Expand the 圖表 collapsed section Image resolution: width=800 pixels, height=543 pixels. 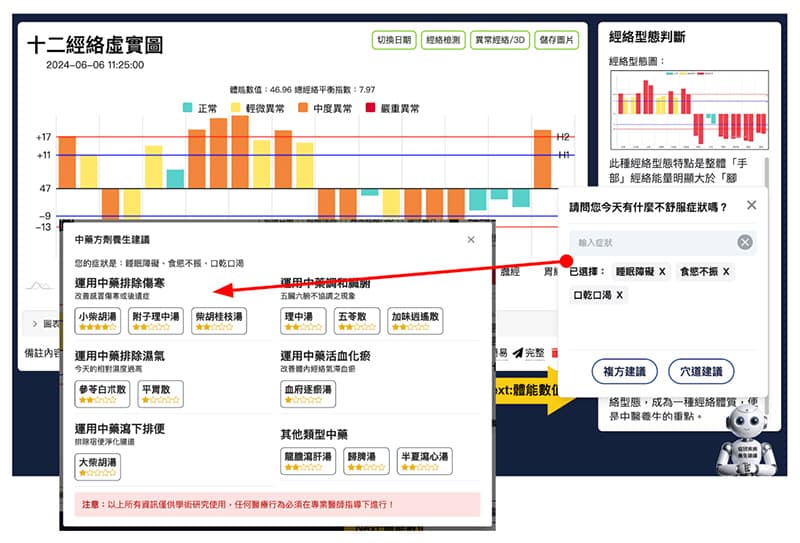click(x=38, y=324)
